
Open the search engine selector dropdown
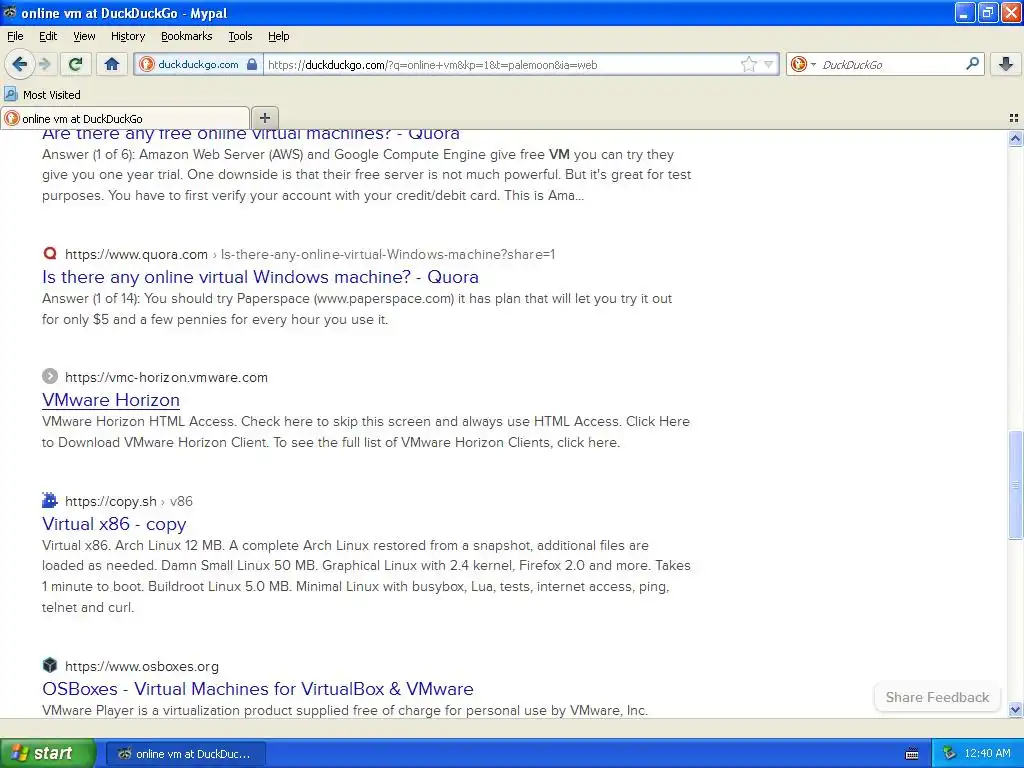pos(803,64)
